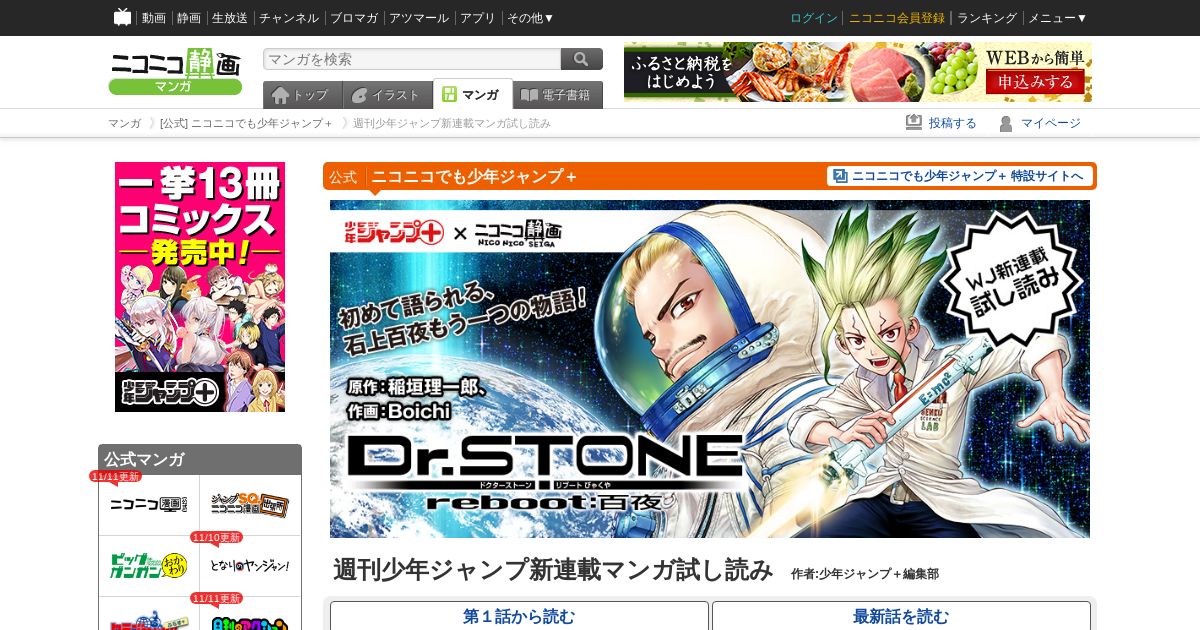Viewport: 1200px width, 630px height.
Task: Click the マイページ user icon
Action: pos(1006,123)
